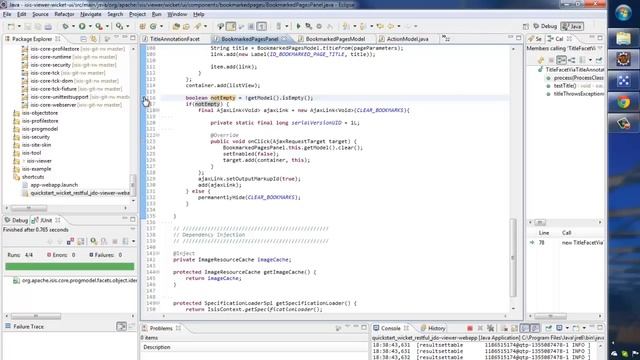Toggle JUnit Scroll Lock
The image size is (640, 360).
coord(81,242)
